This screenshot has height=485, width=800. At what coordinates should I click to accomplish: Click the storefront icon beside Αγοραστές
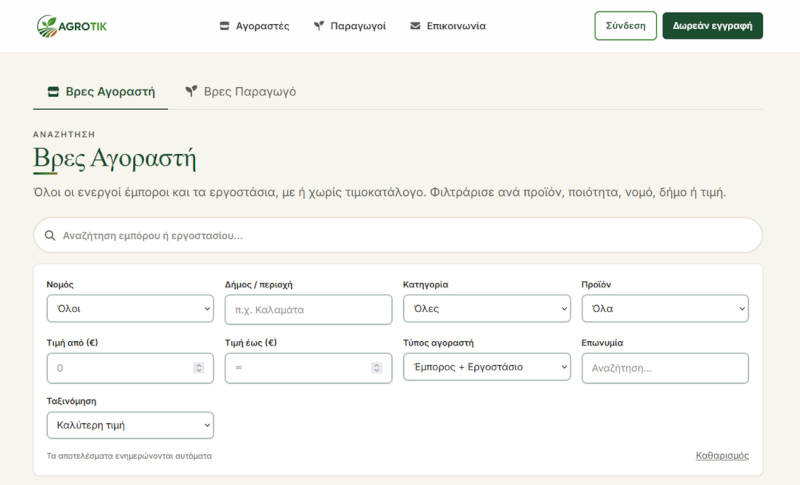click(x=224, y=25)
